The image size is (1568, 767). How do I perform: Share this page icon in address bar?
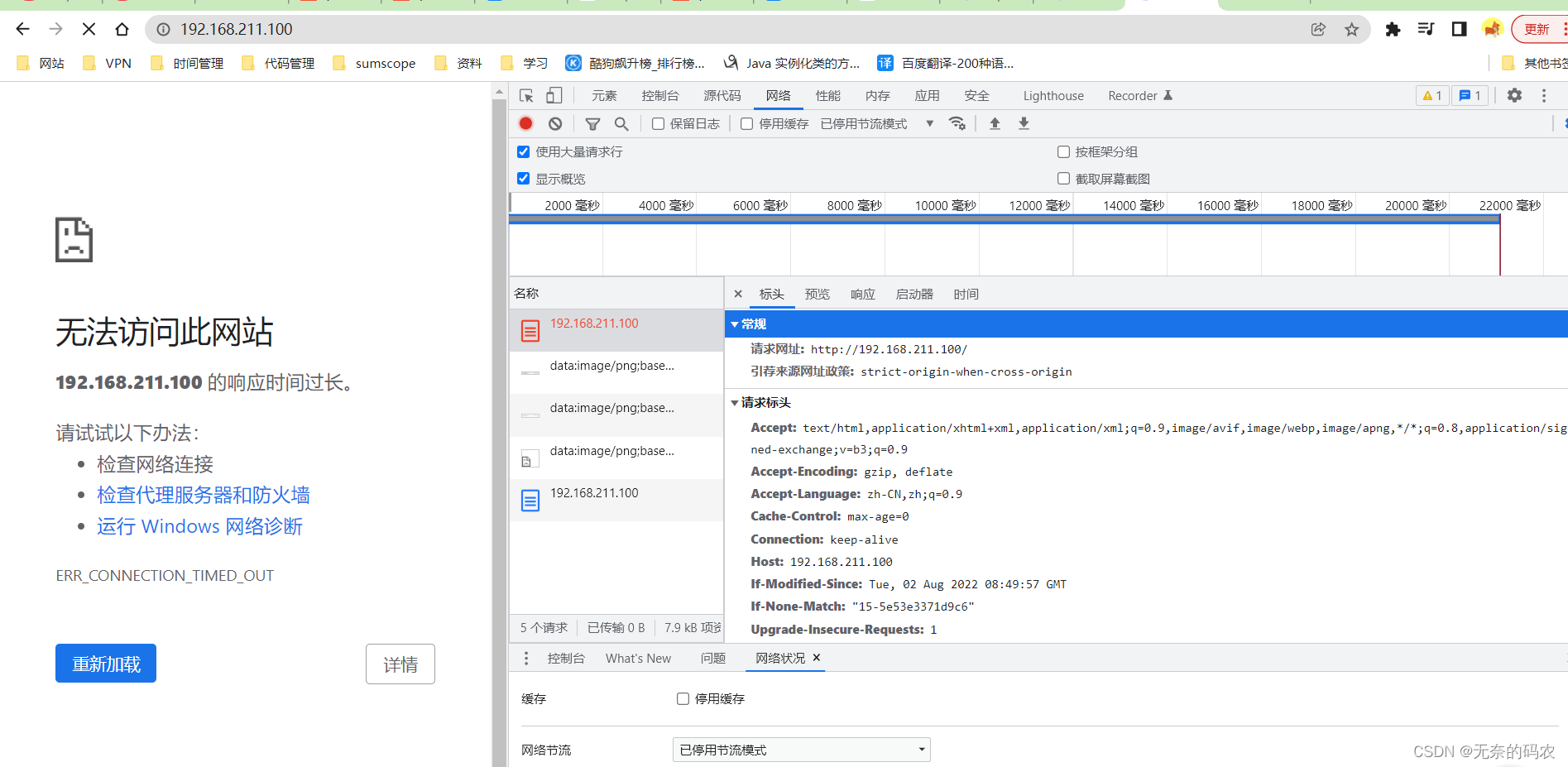[x=1318, y=29]
